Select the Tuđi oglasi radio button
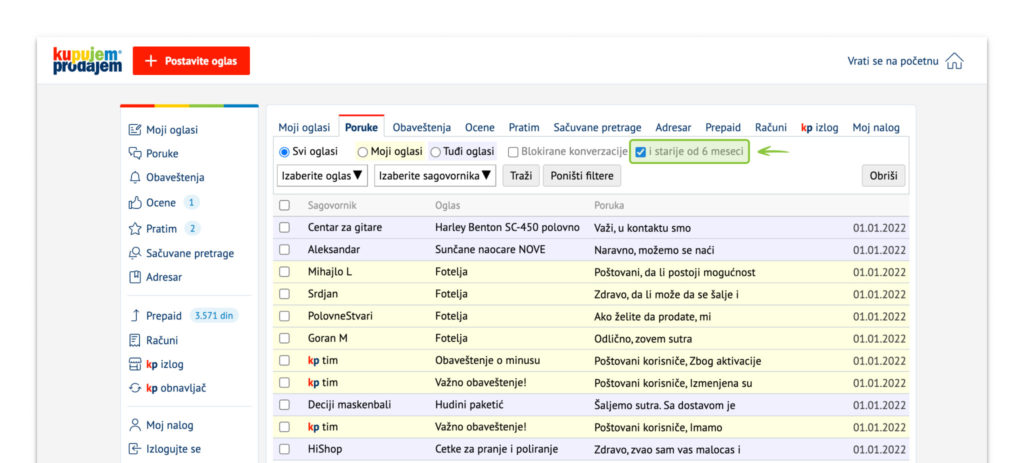Viewport: 1024px width, 463px height. pos(436,152)
